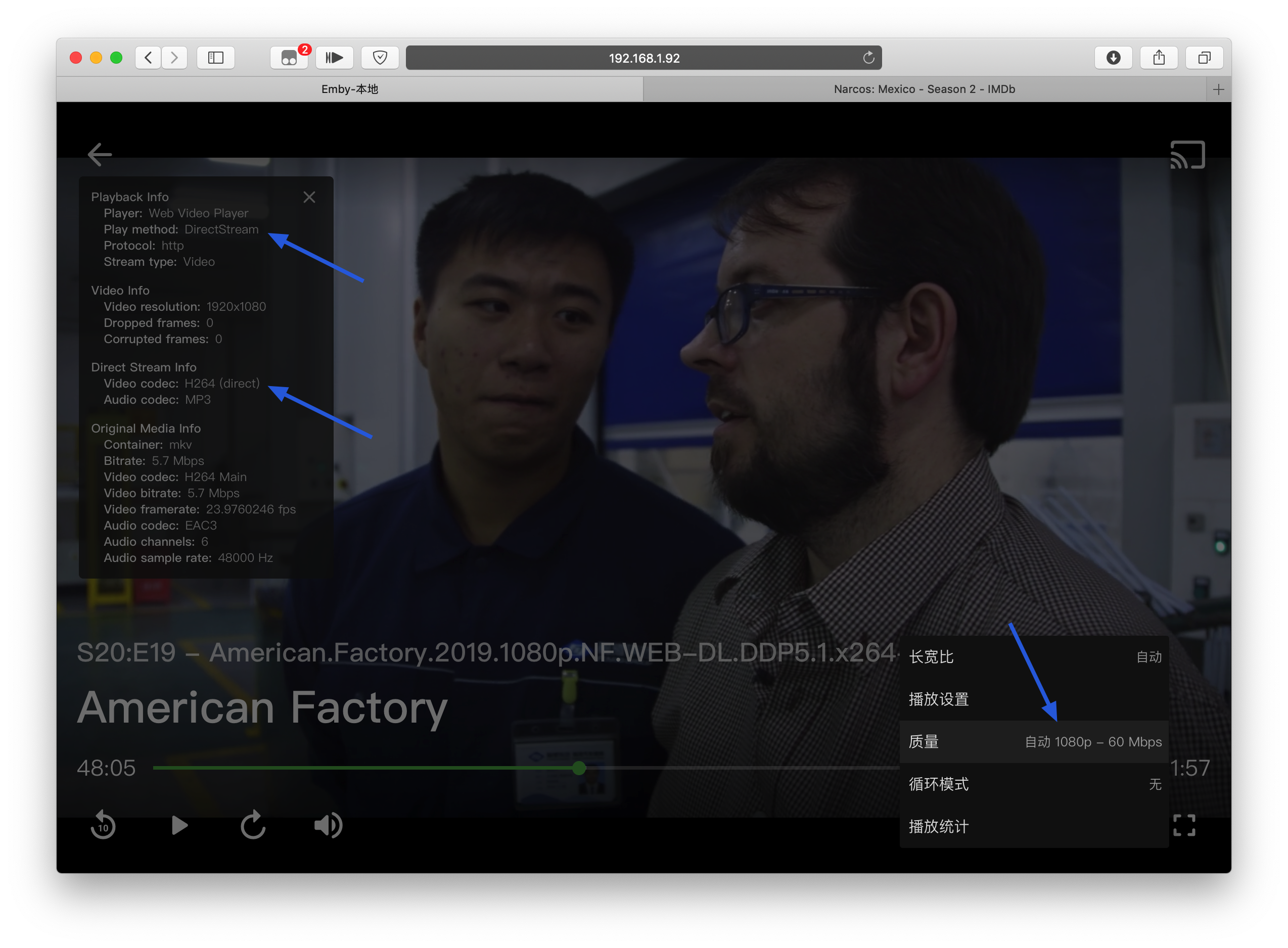Open the 长宽比 aspect ratio option
Viewport: 1288px width, 948px height.
click(1034, 657)
